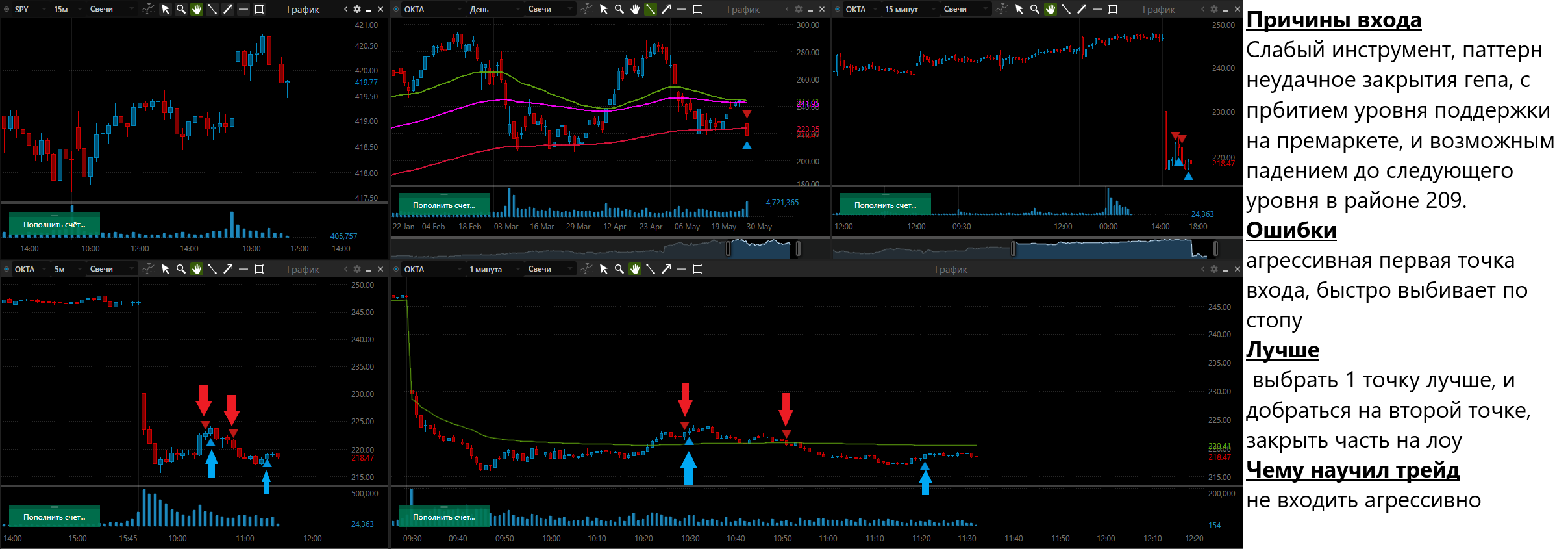Screen dimensions: 1568x549
Task: Toggle link circle beside OKTA in 15 минут chart
Action: click(838, 9)
